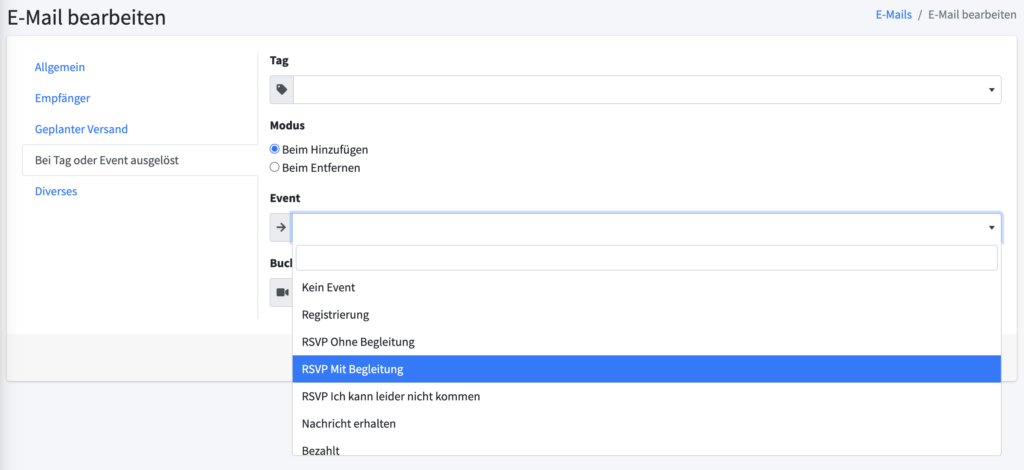Screen dimensions: 1024x470
Task: Collapse the Event dropdown arrow
Action: point(991,228)
